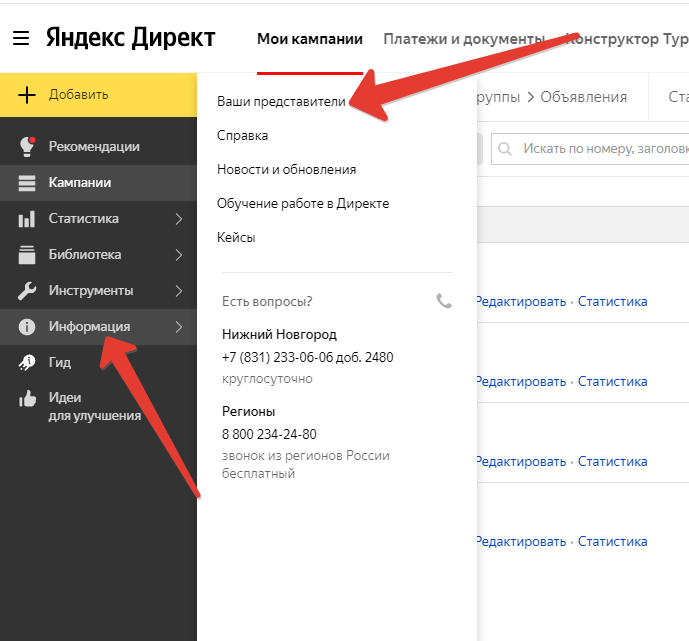Click the Нижний Новгород phone number
The image size is (689, 641).
click(308, 358)
